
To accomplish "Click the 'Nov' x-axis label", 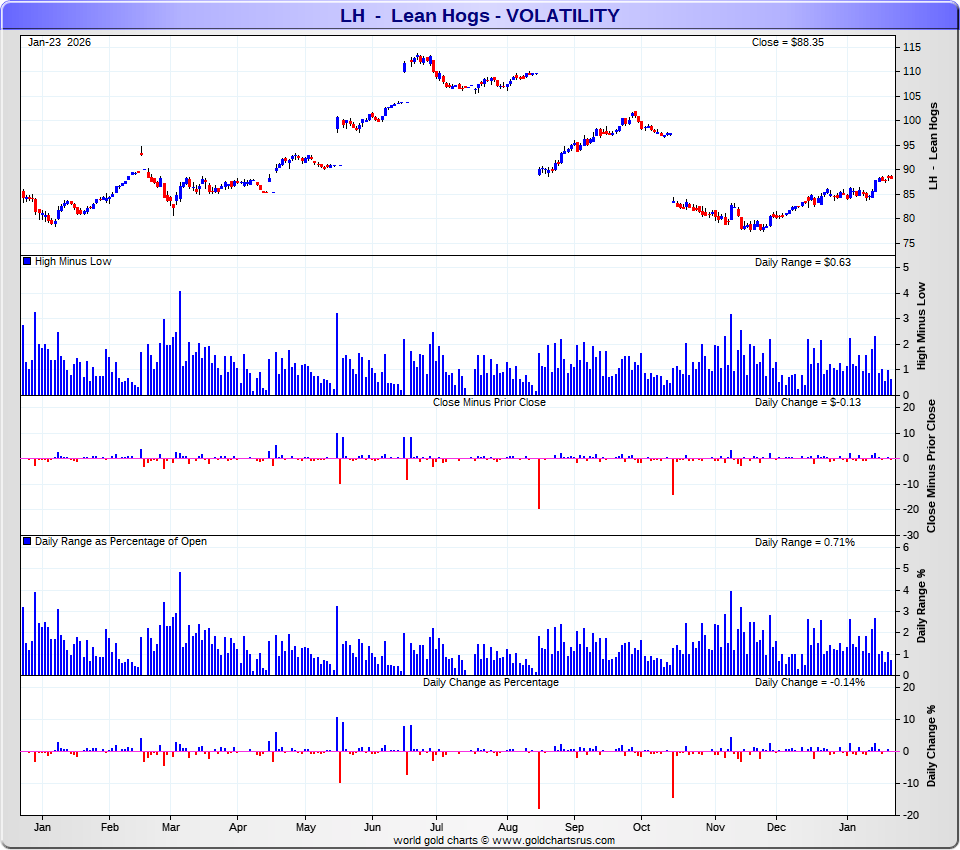I will coord(715,827).
